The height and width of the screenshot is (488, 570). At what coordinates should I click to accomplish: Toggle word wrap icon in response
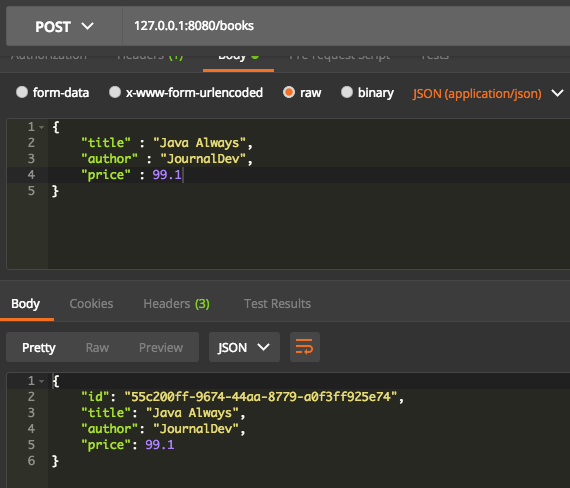305,347
